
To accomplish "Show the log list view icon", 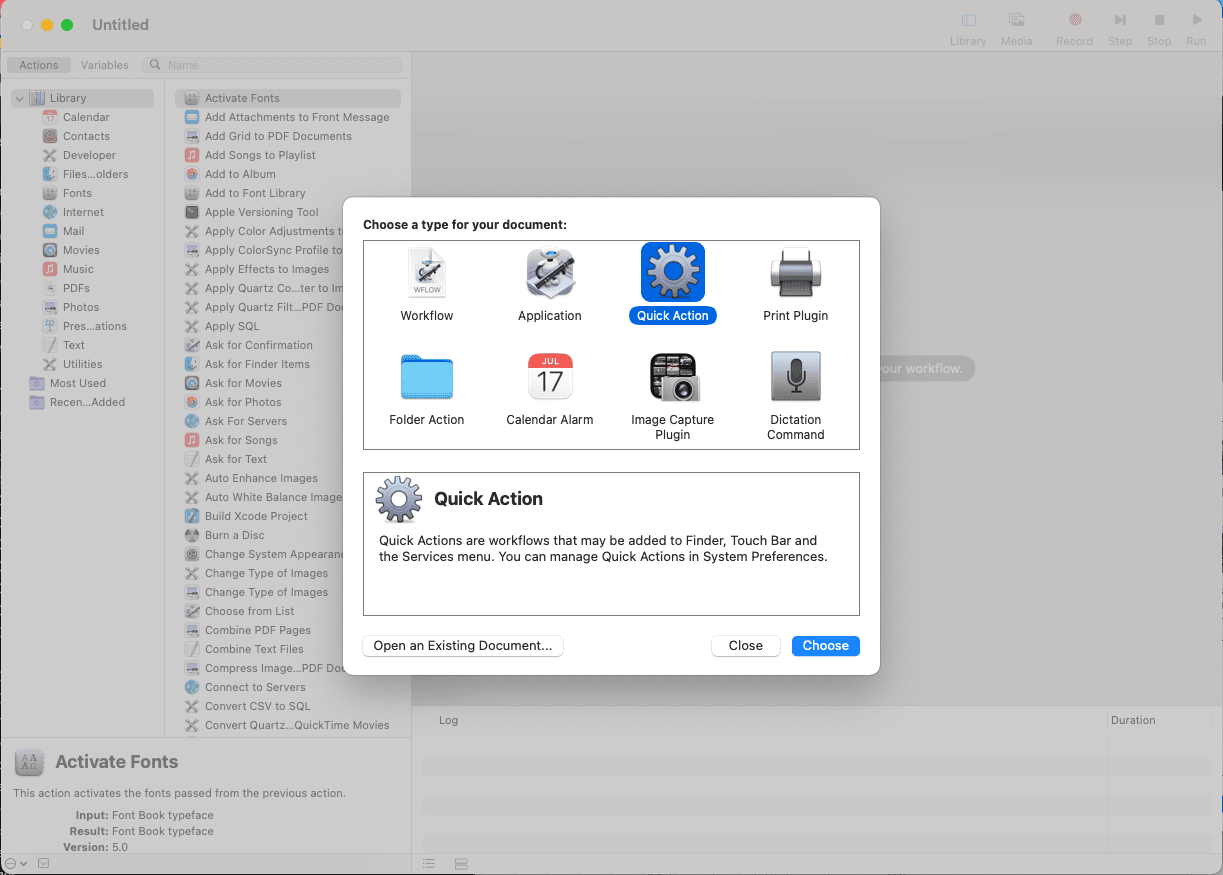I will (429, 863).
